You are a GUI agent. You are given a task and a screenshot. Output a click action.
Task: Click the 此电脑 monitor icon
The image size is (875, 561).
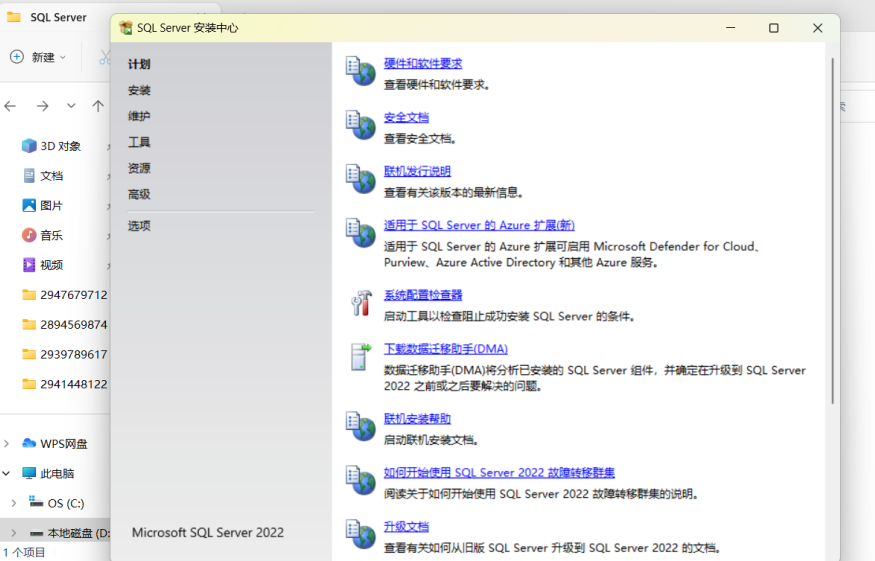pos(29,473)
